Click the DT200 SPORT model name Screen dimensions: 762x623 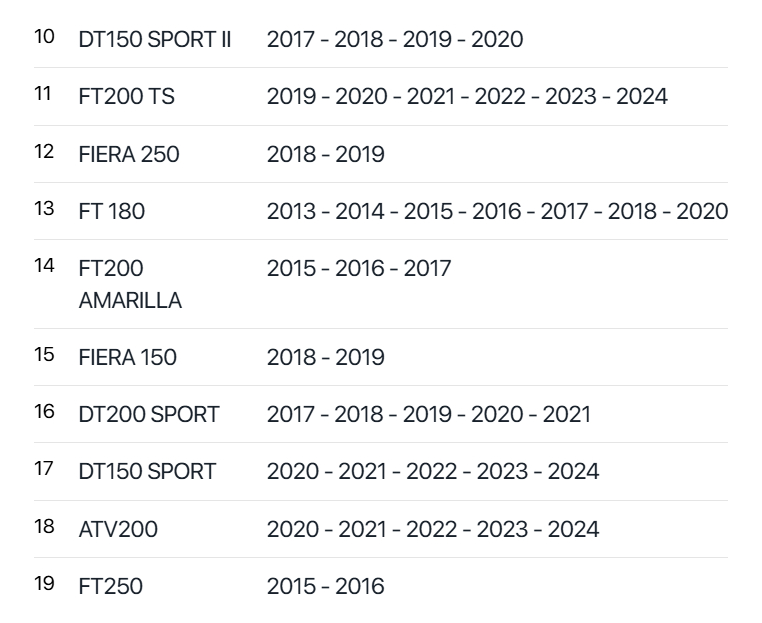149,414
